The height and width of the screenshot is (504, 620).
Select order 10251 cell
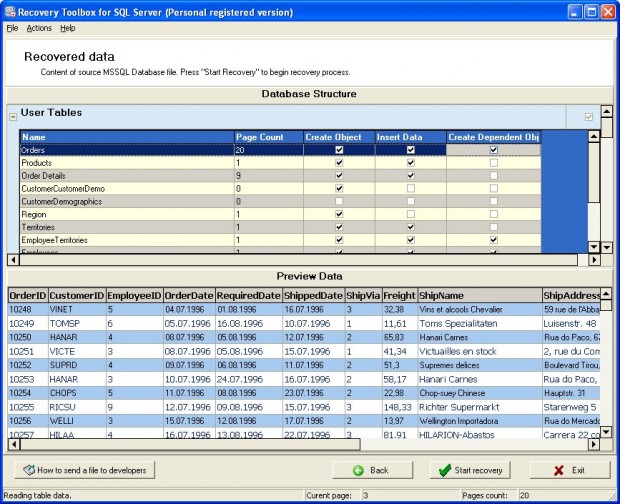pos(28,351)
